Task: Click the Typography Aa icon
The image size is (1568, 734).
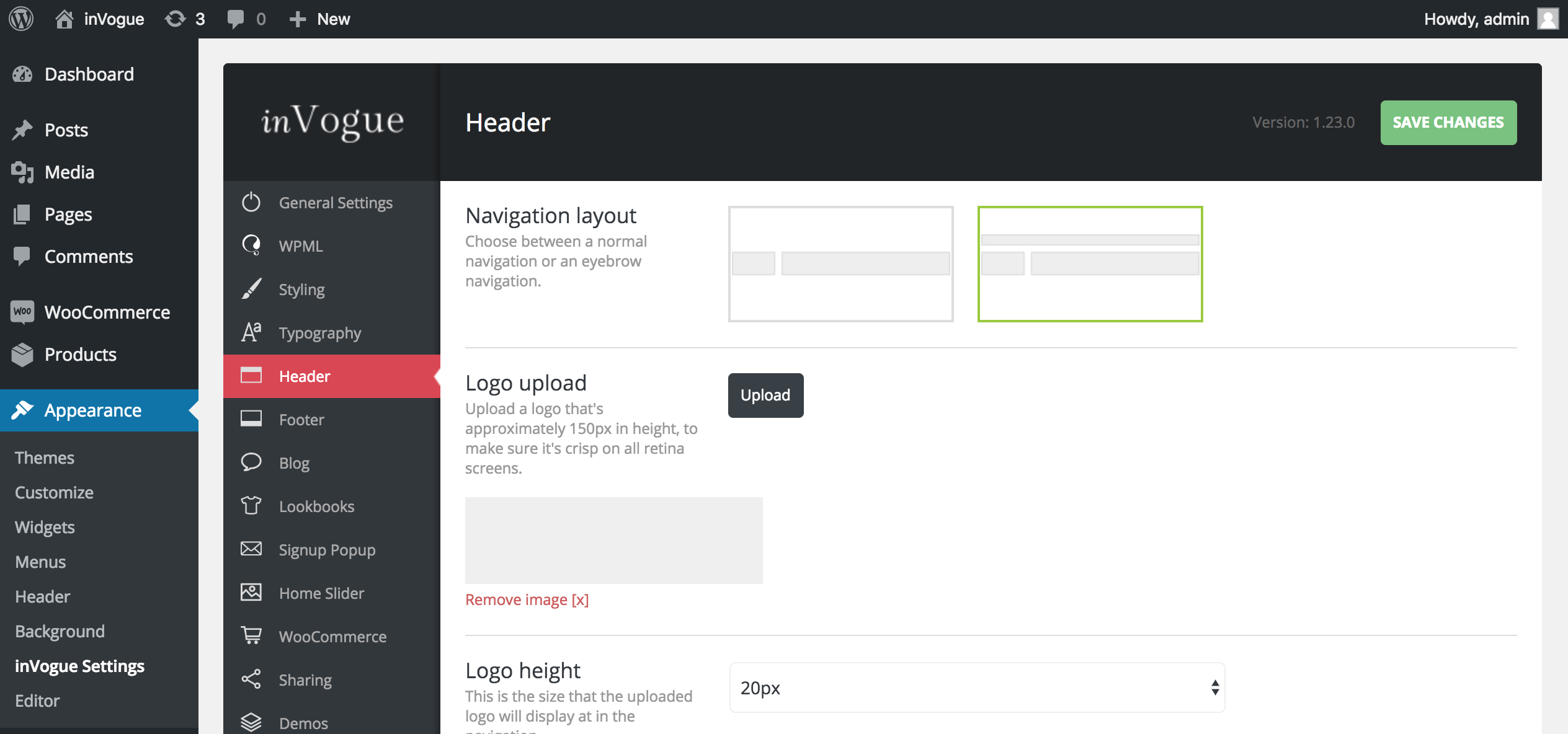Action: 251,332
